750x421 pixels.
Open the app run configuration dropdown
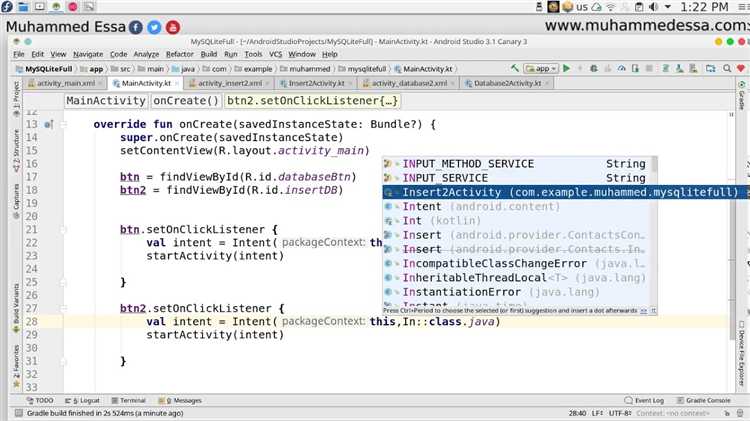tap(541, 68)
